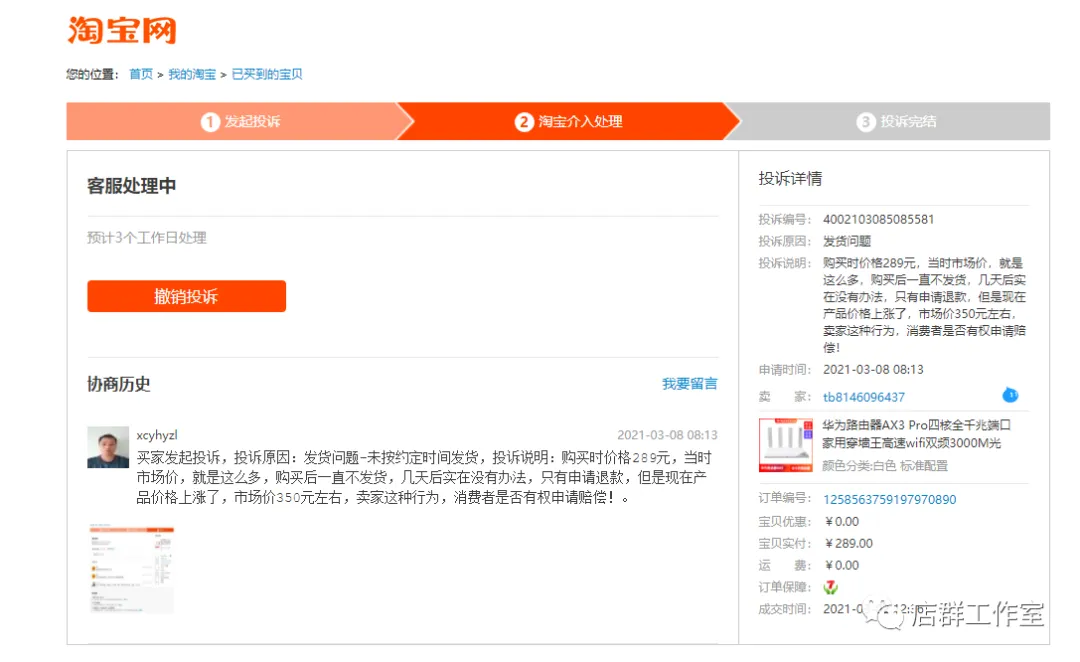
Task: Open 我的淘宝 breadcrumb link
Action: pos(191,74)
